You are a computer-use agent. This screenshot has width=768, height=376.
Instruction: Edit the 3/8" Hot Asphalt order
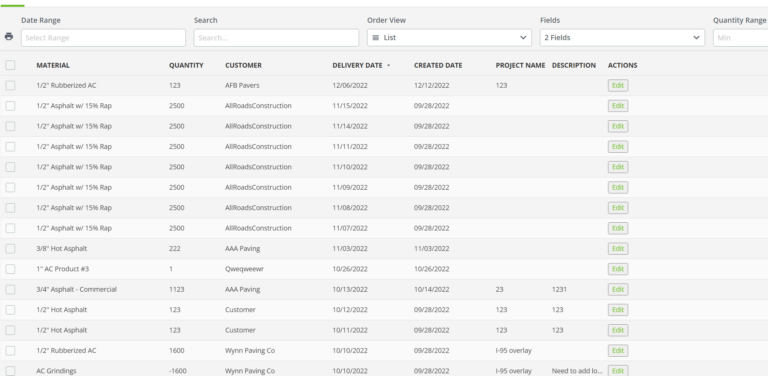coord(618,249)
